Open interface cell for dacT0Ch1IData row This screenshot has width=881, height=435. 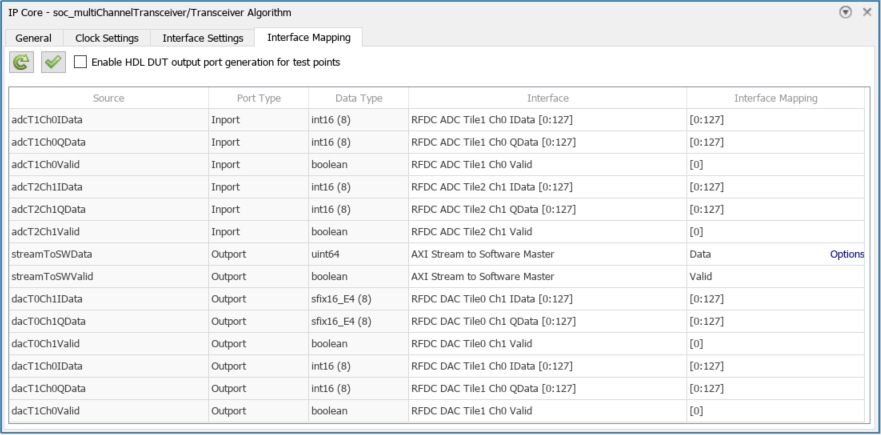546,299
